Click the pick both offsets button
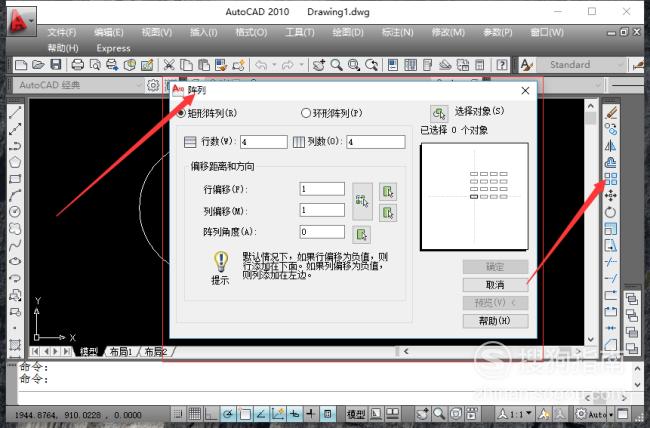 click(x=362, y=201)
